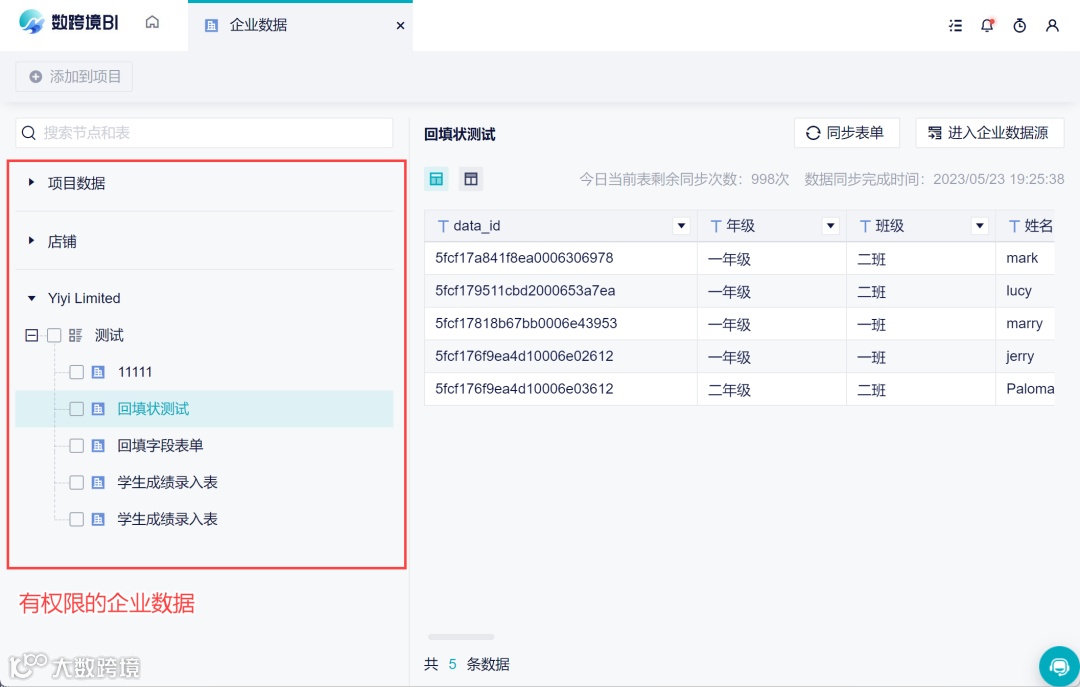
Task: Open the task list icon in header
Action: coord(955,25)
